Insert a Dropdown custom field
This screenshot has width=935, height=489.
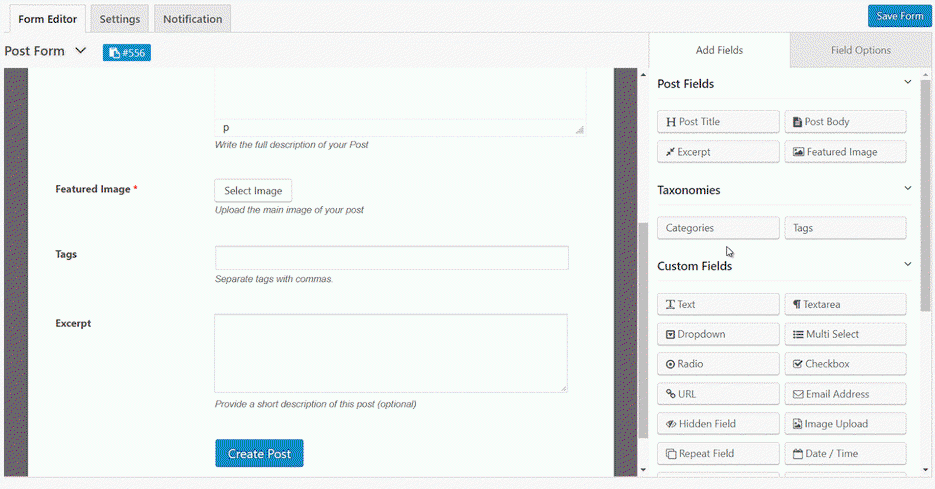pos(717,334)
